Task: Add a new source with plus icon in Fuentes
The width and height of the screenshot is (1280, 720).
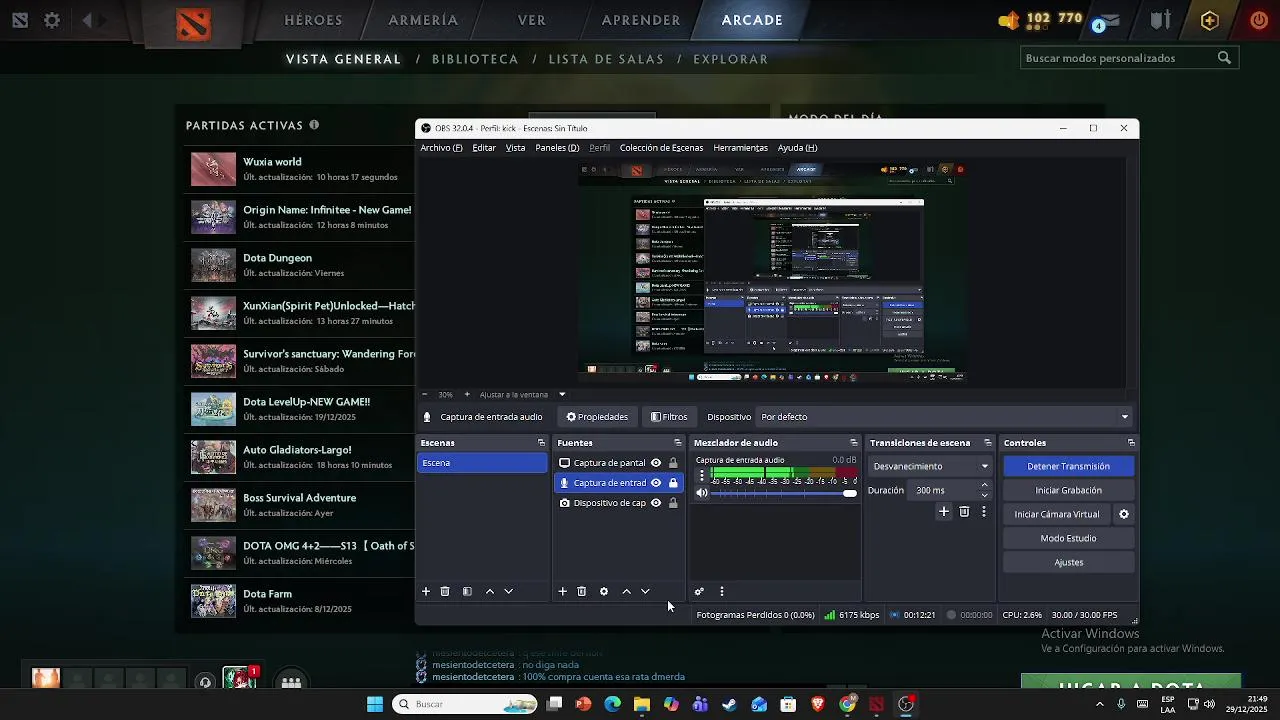Action: (x=562, y=592)
